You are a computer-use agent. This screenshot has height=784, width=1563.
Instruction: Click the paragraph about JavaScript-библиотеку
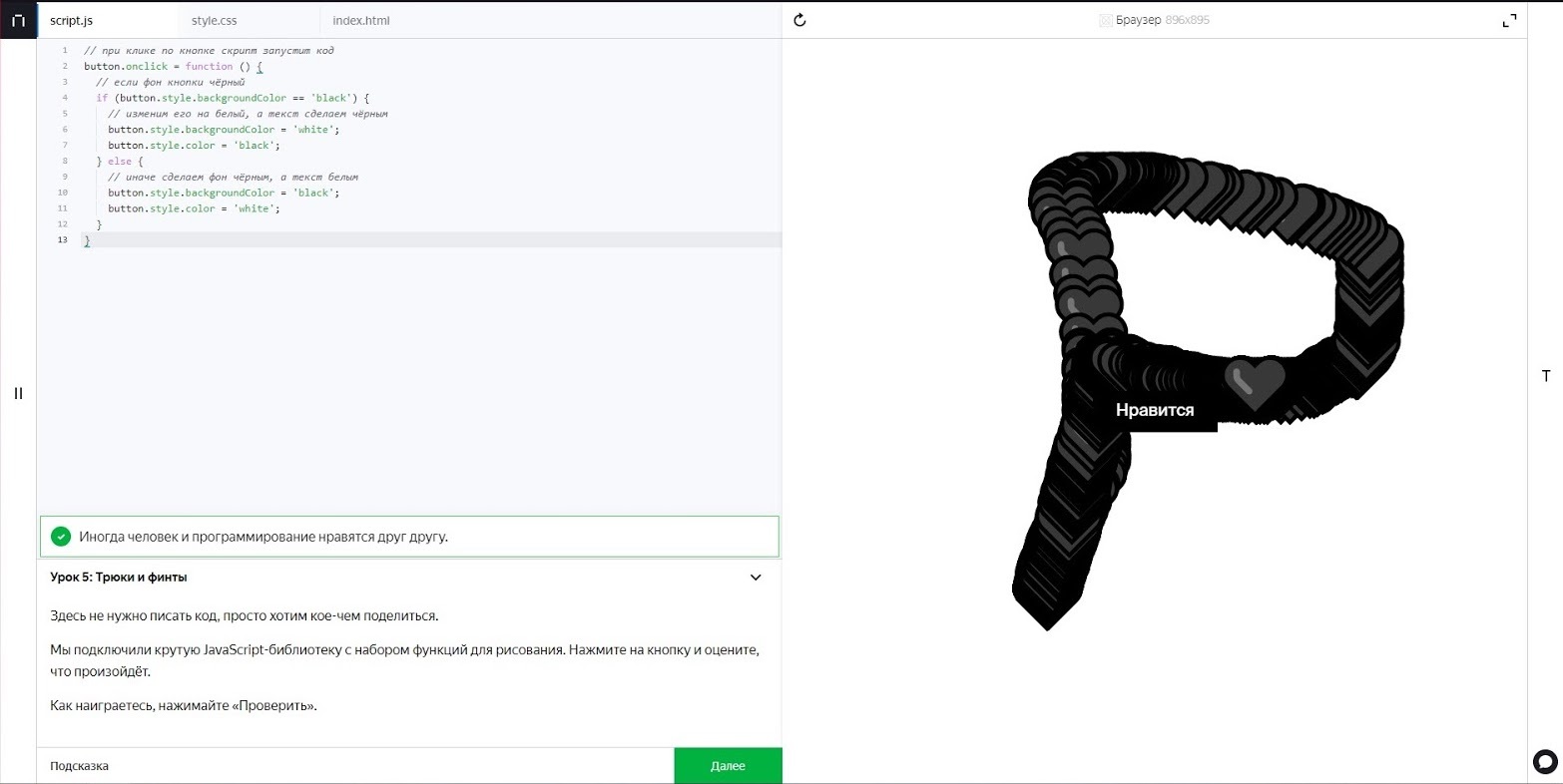(x=405, y=660)
